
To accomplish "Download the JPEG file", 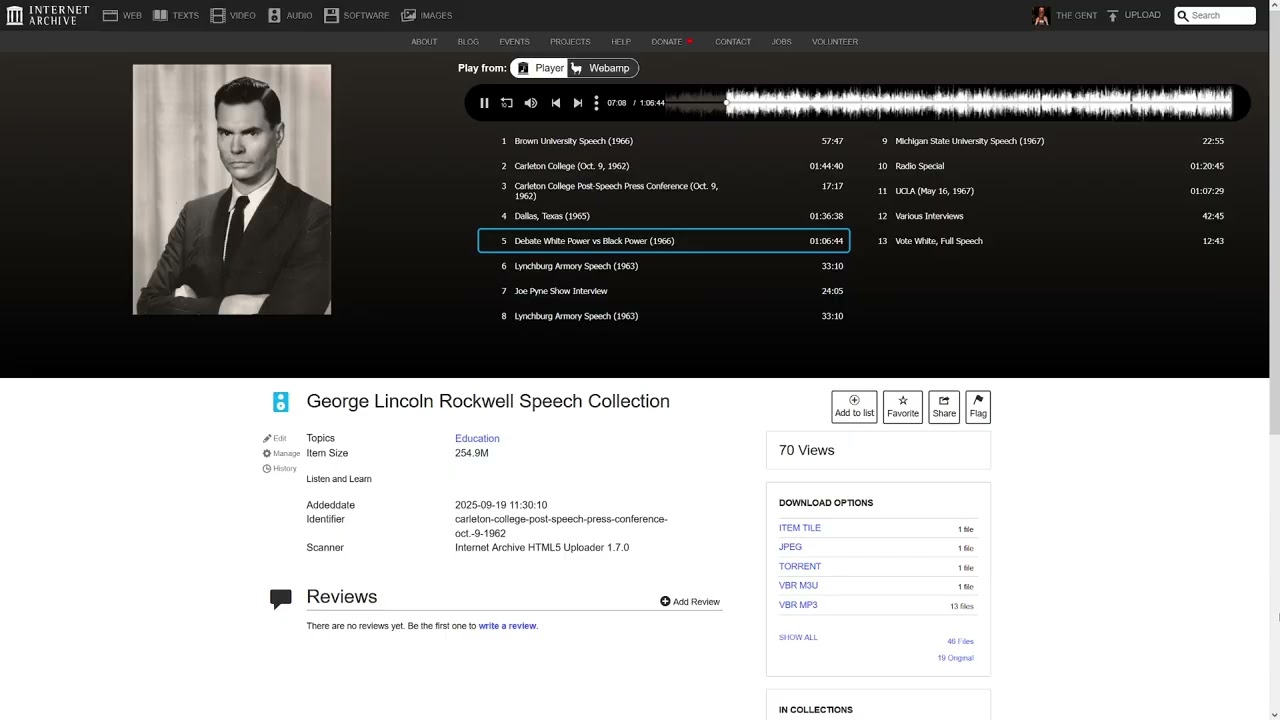I will 790,547.
